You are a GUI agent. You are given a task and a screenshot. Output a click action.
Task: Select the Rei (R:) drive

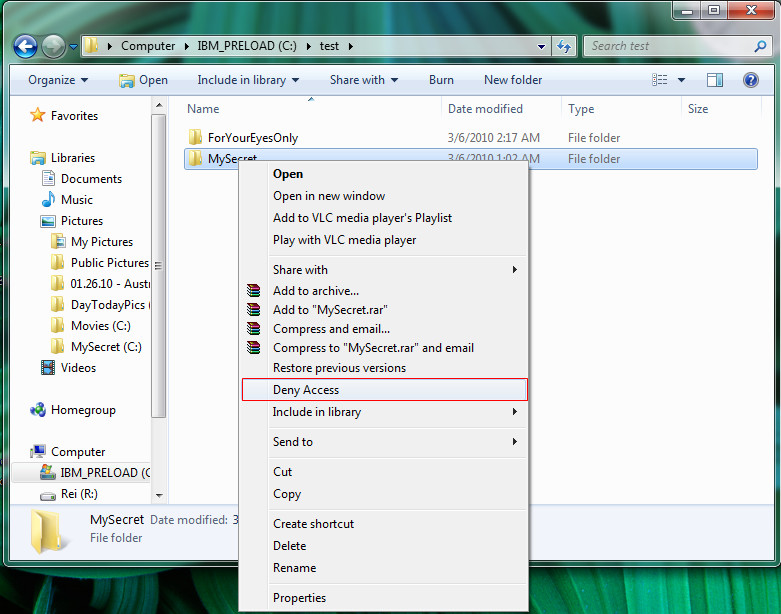69,494
